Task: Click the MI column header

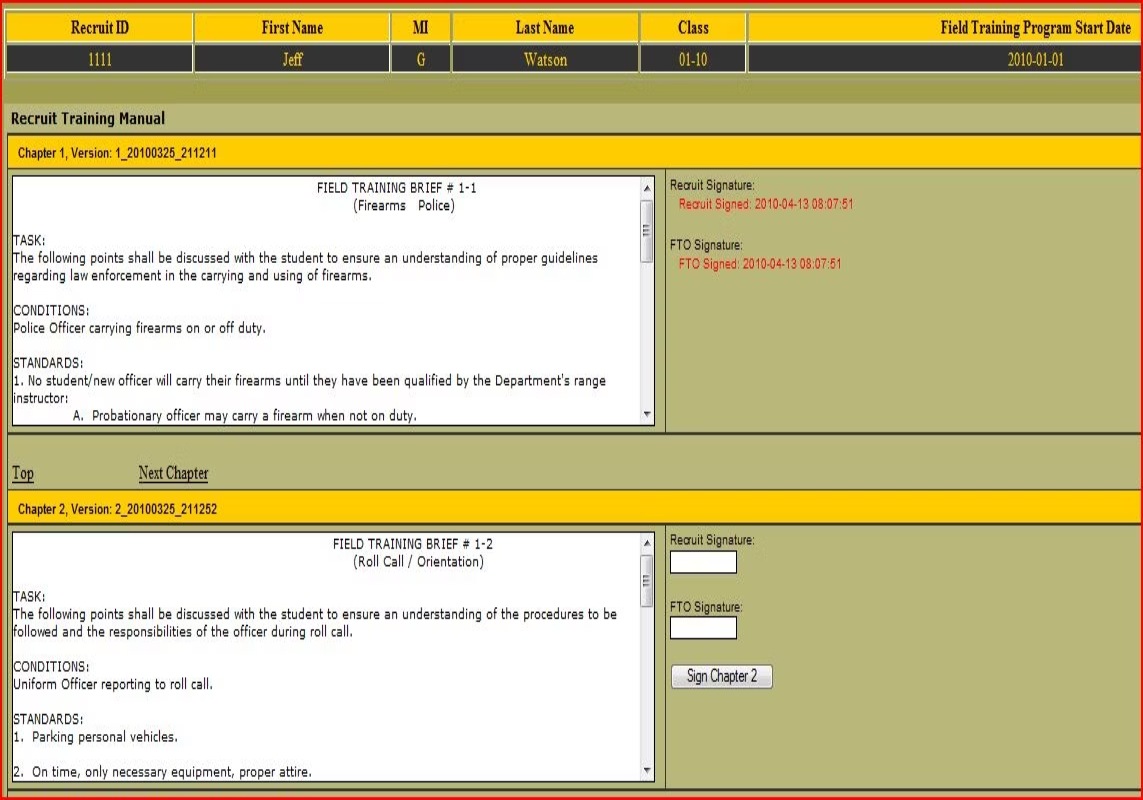Action: point(421,28)
